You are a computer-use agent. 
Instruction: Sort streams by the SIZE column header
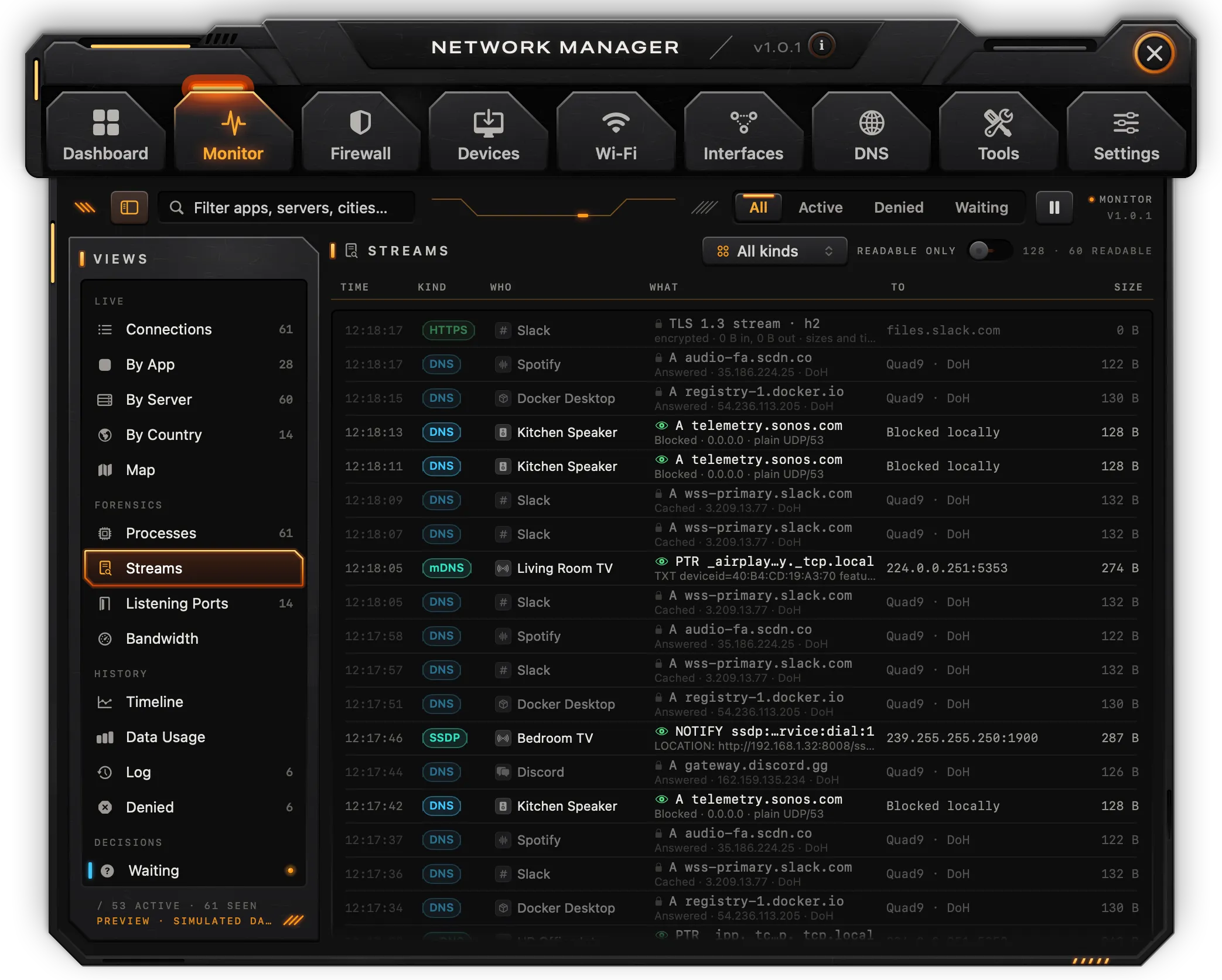tap(1128, 287)
